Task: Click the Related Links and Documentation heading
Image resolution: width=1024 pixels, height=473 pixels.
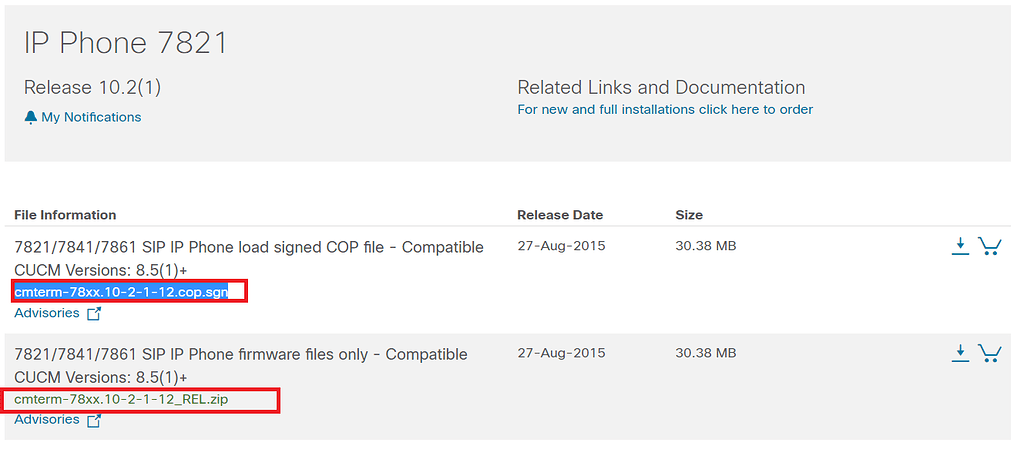Action: [x=661, y=88]
